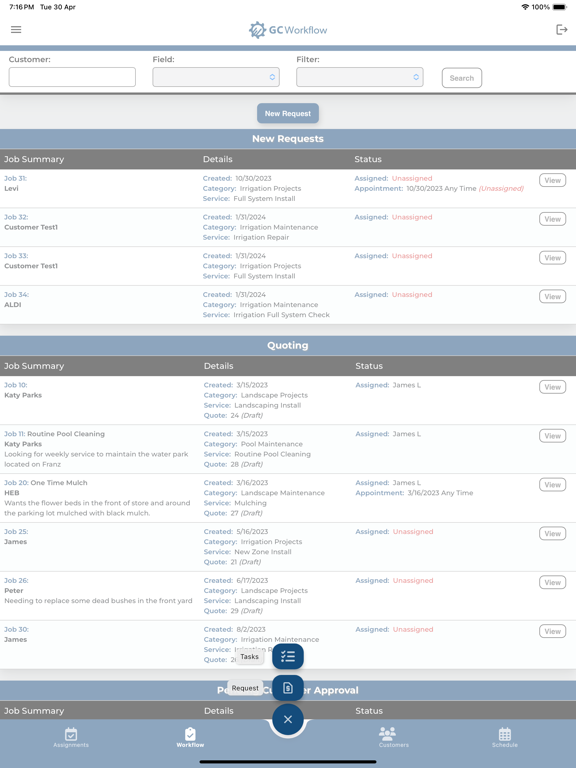Select the 10/30/2023 Any Time appointment

click(441, 189)
